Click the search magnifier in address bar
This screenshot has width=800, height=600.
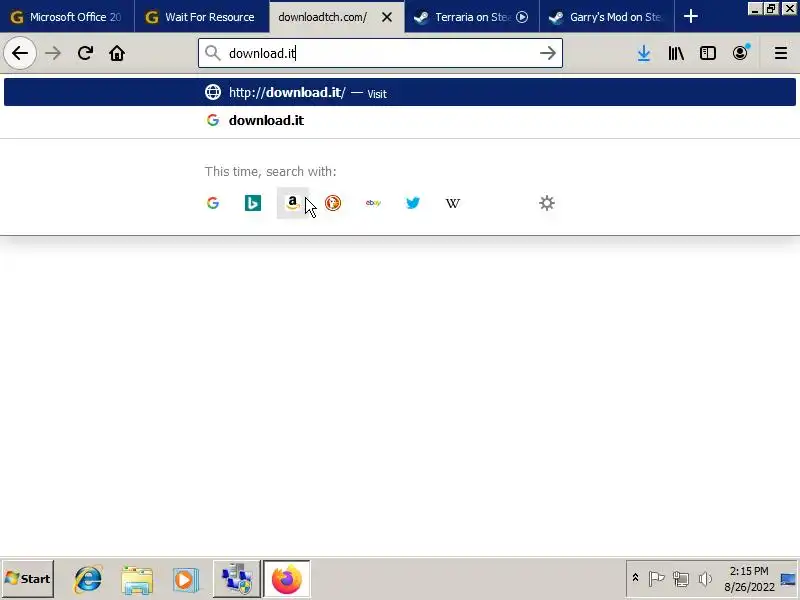(x=212, y=53)
